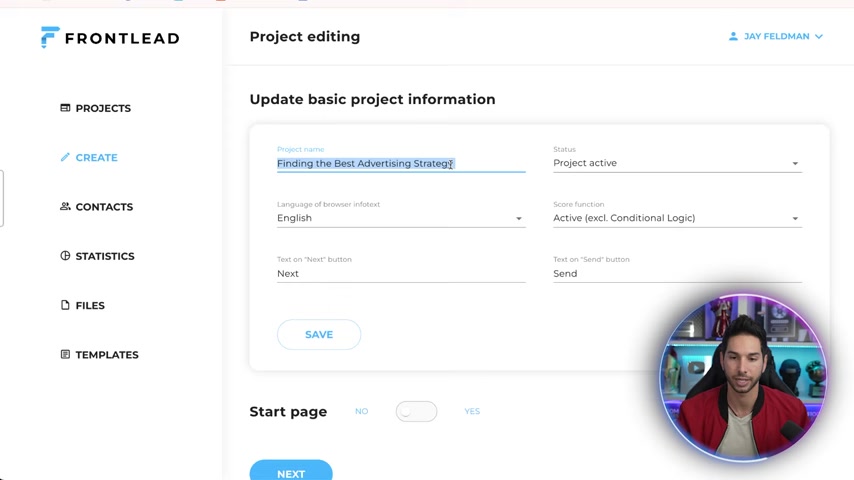This screenshot has width=854, height=480.
Task: Expand the Language of browser infotext dropdown
Action: 401,218
